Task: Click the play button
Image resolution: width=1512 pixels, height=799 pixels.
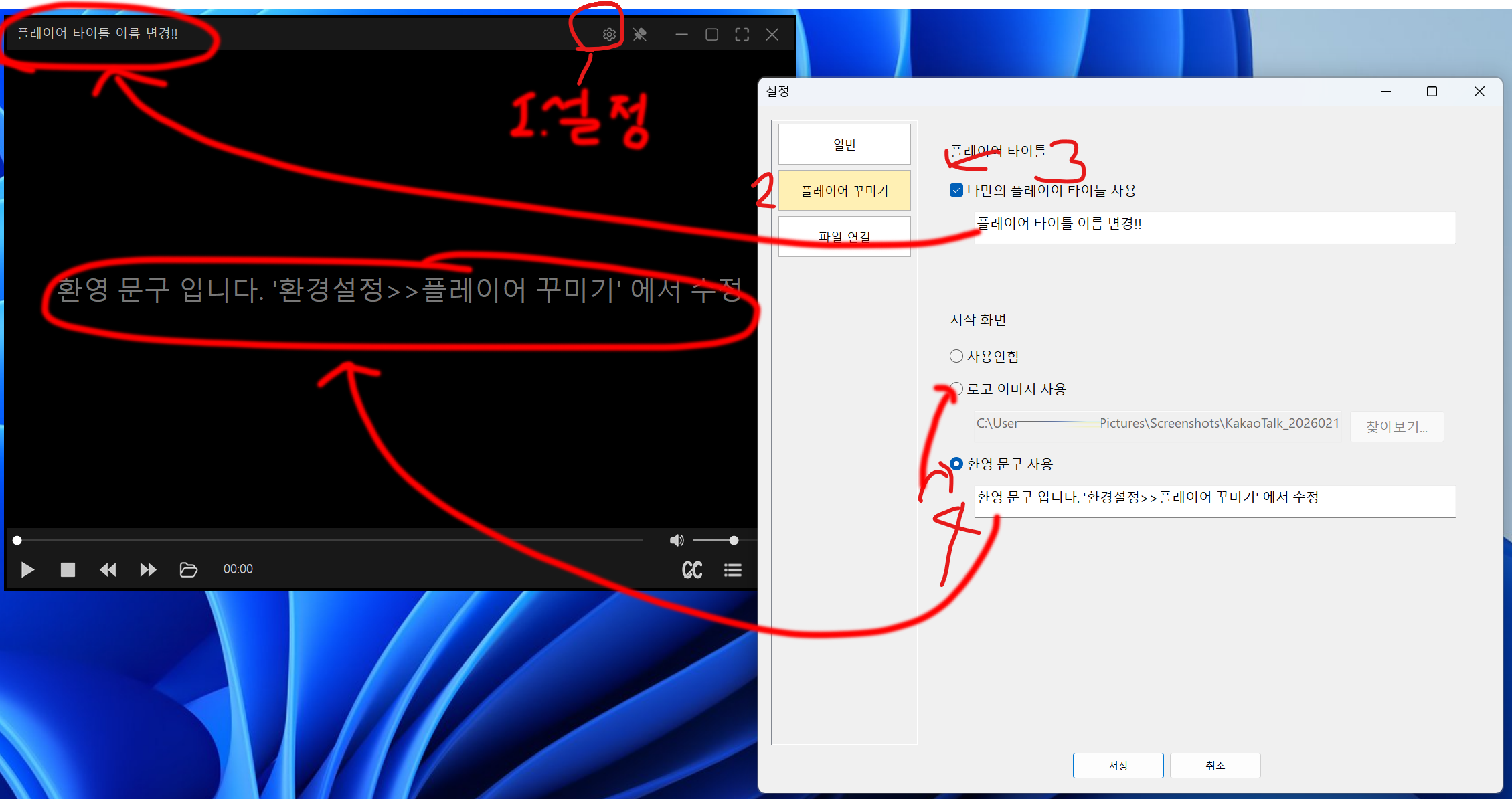Action: point(27,569)
